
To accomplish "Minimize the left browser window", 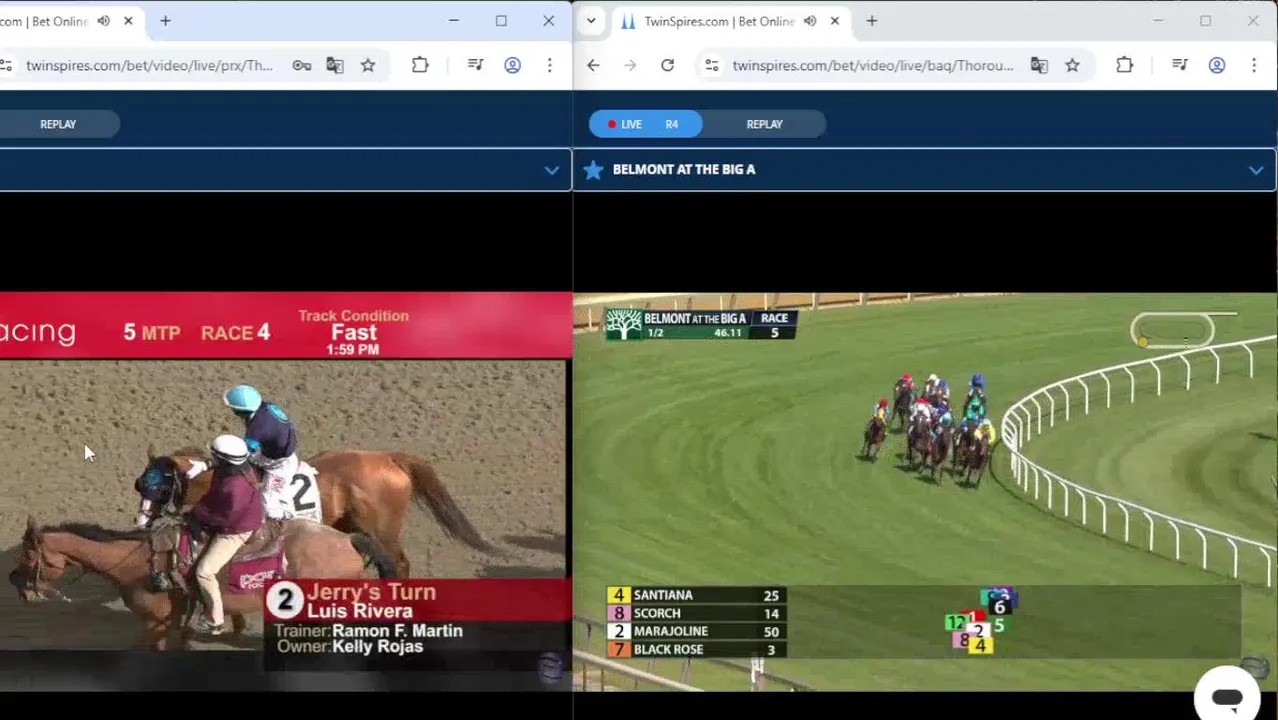I will (x=453, y=21).
